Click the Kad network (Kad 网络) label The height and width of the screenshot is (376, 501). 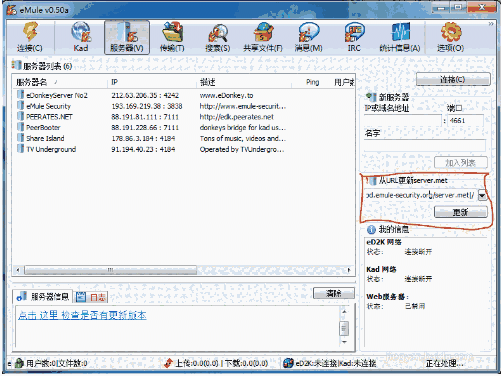pyautogui.click(x=381, y=269)
